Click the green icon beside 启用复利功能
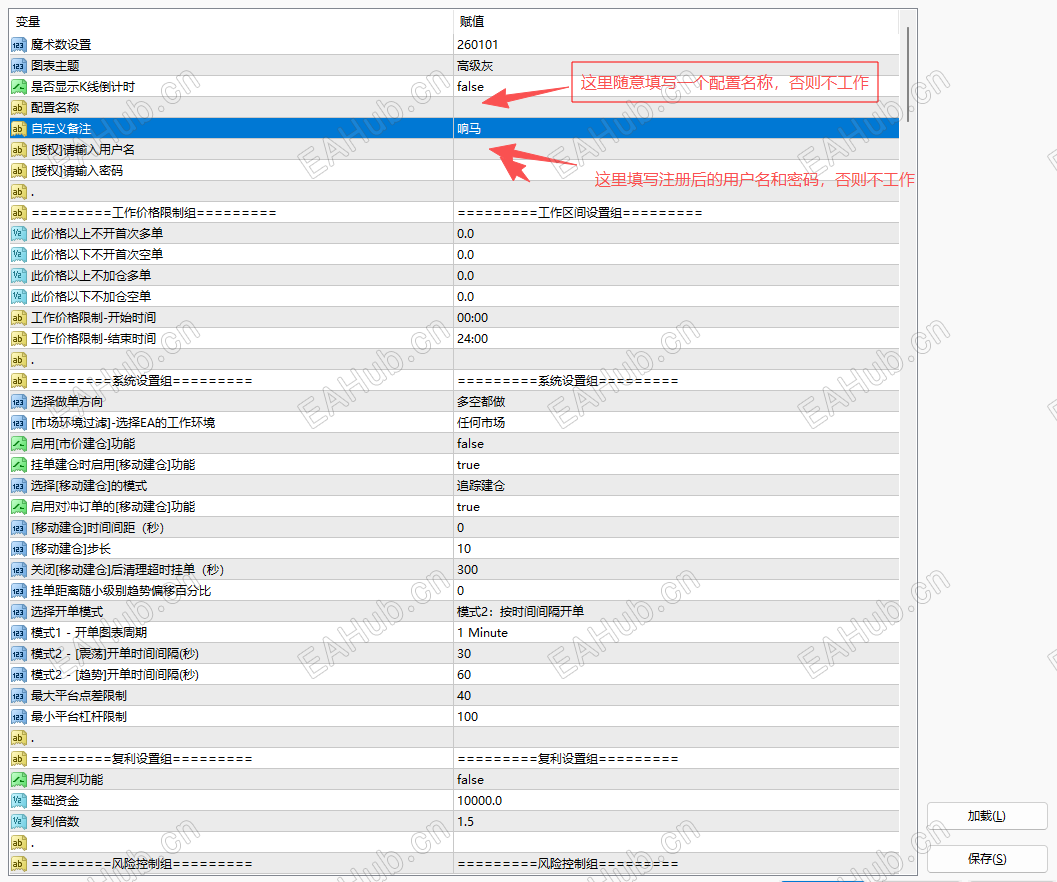Viewport: 1057px width, 882px height. pyautogui.click(x=17, y=779)
